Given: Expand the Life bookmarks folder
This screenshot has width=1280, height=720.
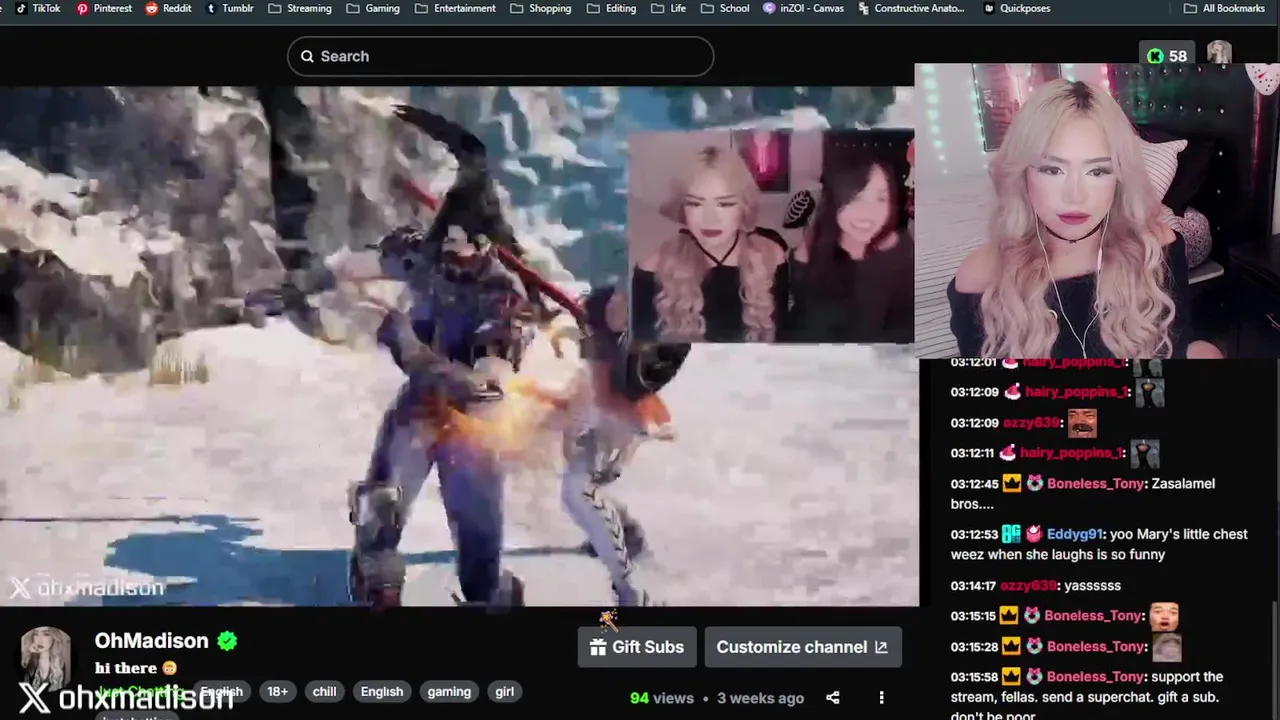Looking at the screenshot, I should [668, 8].
